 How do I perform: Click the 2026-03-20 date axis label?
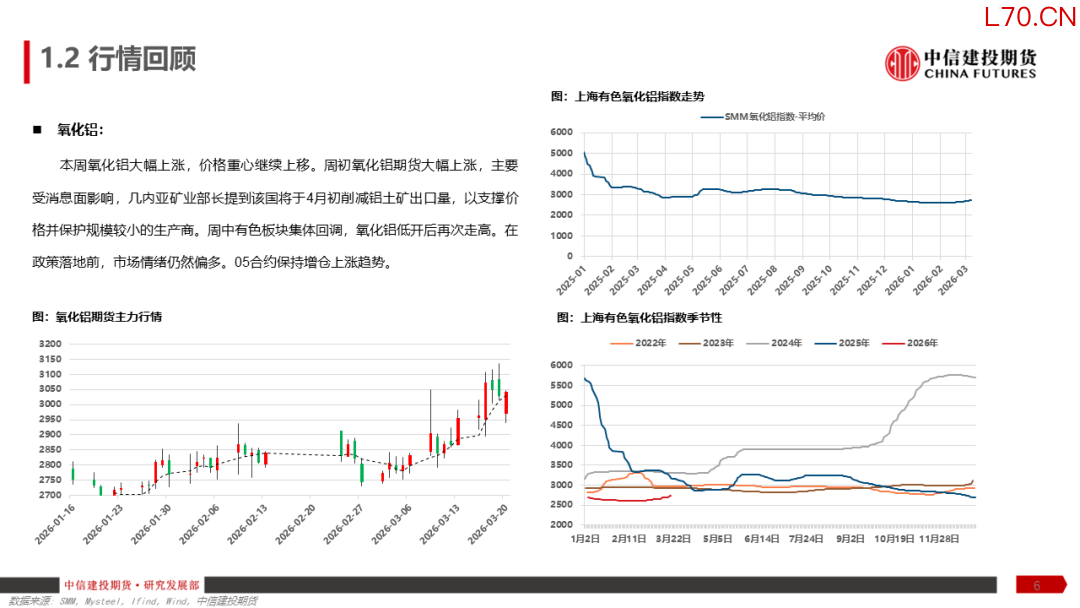tap(494, 525)
